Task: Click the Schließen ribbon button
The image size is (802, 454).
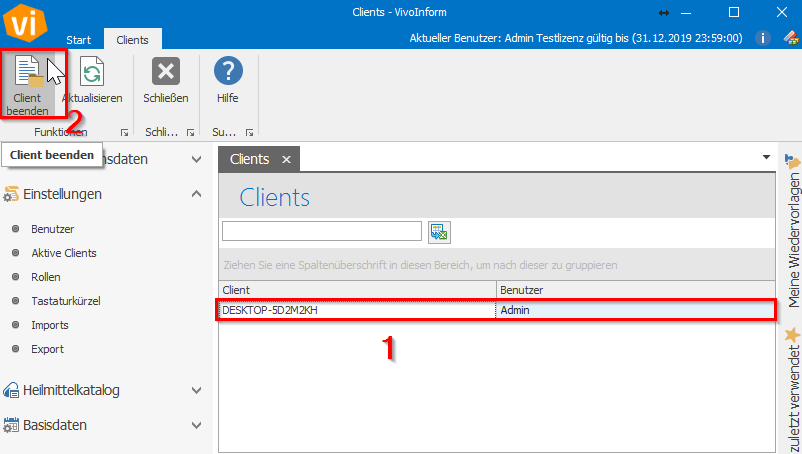Action: [x=166, y=80]
